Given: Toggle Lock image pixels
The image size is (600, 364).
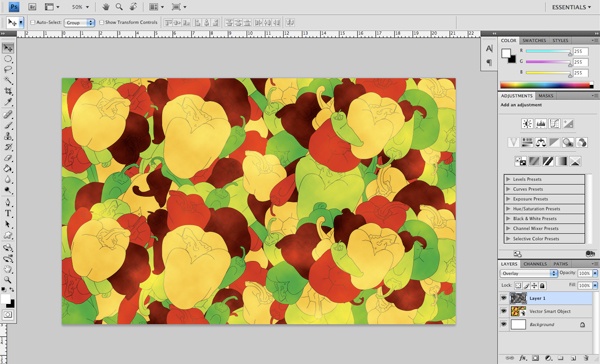Looking at the screenshot, I should pyautogui.click(x=527, y=286).
